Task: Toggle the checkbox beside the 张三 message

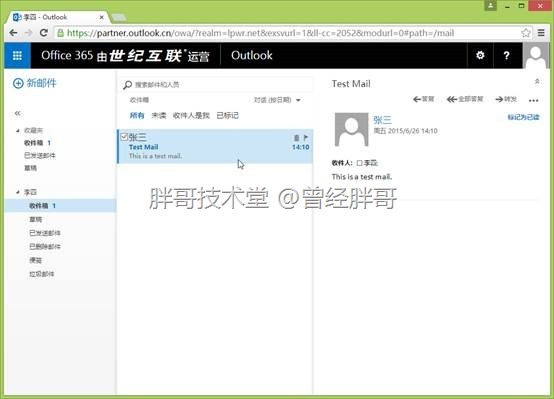Action: [124, 137]
